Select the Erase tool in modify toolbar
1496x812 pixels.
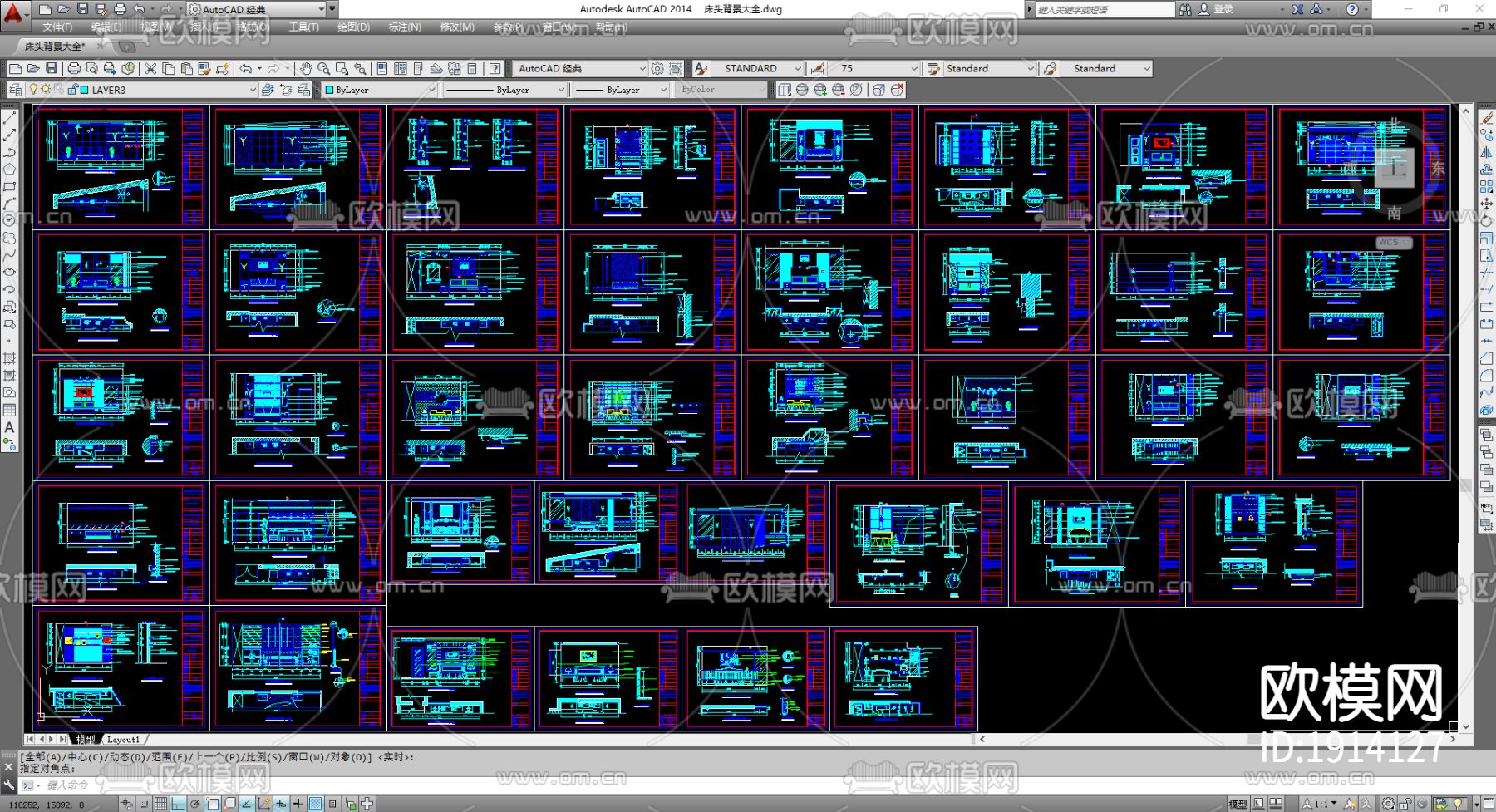click(x=1486, y=118)
